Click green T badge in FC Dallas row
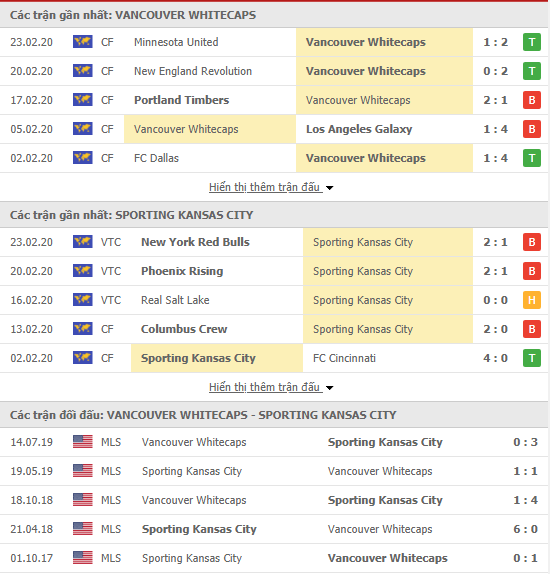This screenshot has width=550, height=574. pos(532,158)
